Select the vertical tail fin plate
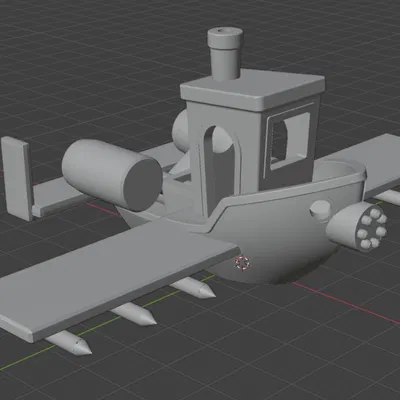 tap(17, 178)
